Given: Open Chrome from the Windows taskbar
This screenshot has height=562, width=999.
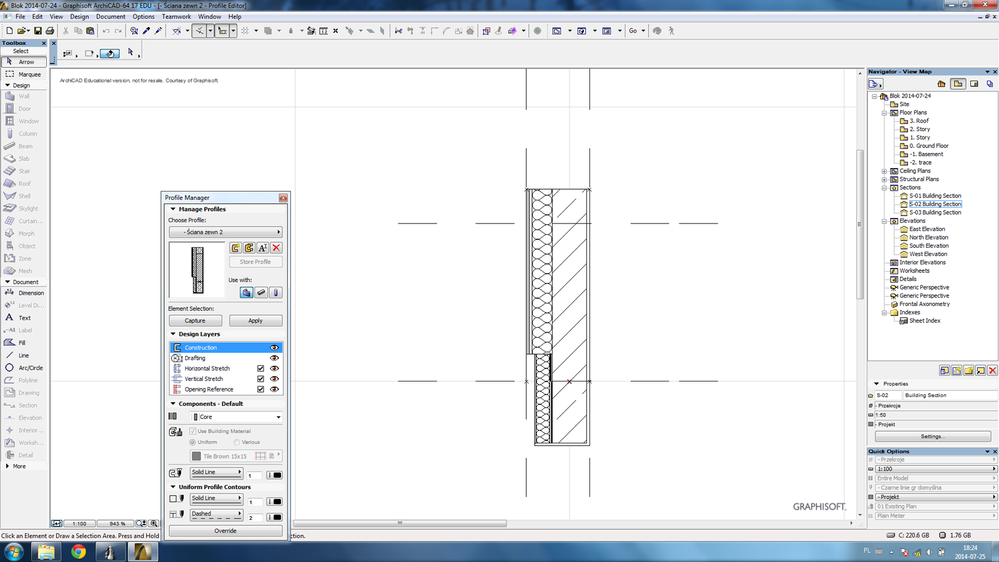Looking at the screenshot, I should (x=78, y=552).
